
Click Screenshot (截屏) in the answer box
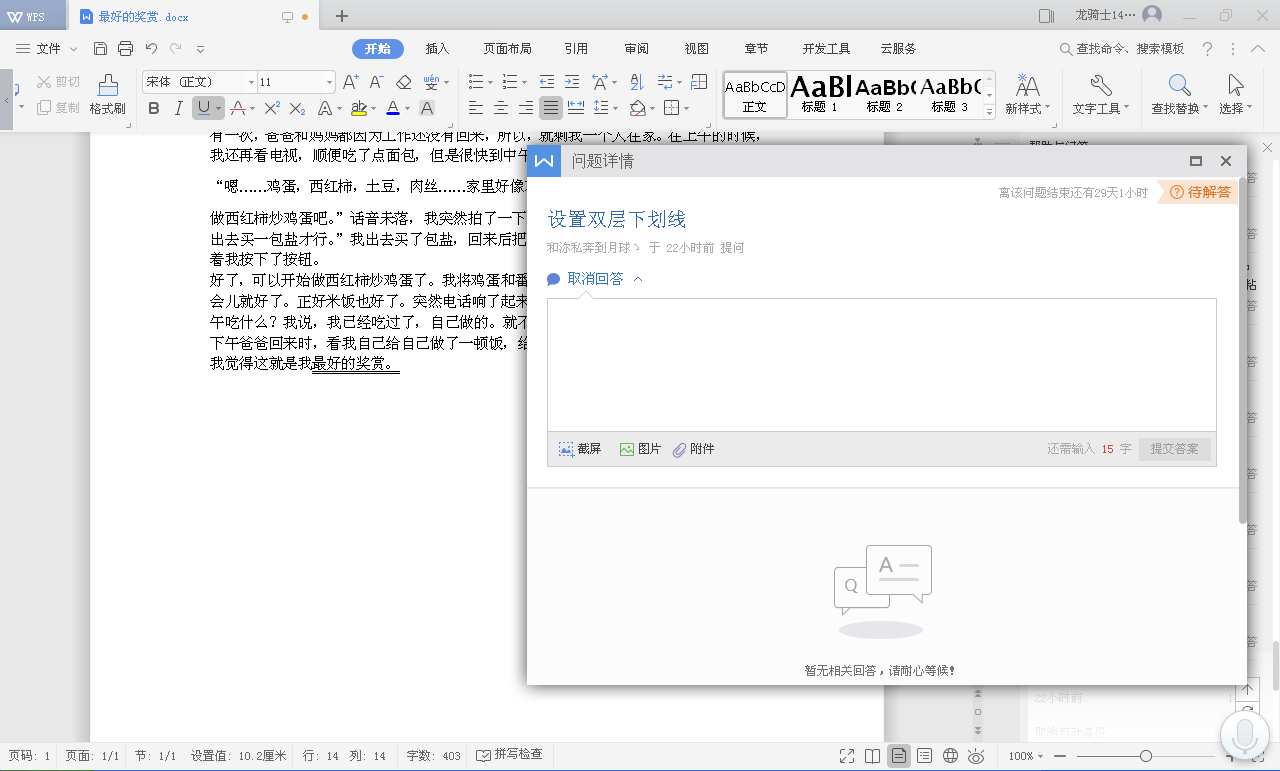580,449
